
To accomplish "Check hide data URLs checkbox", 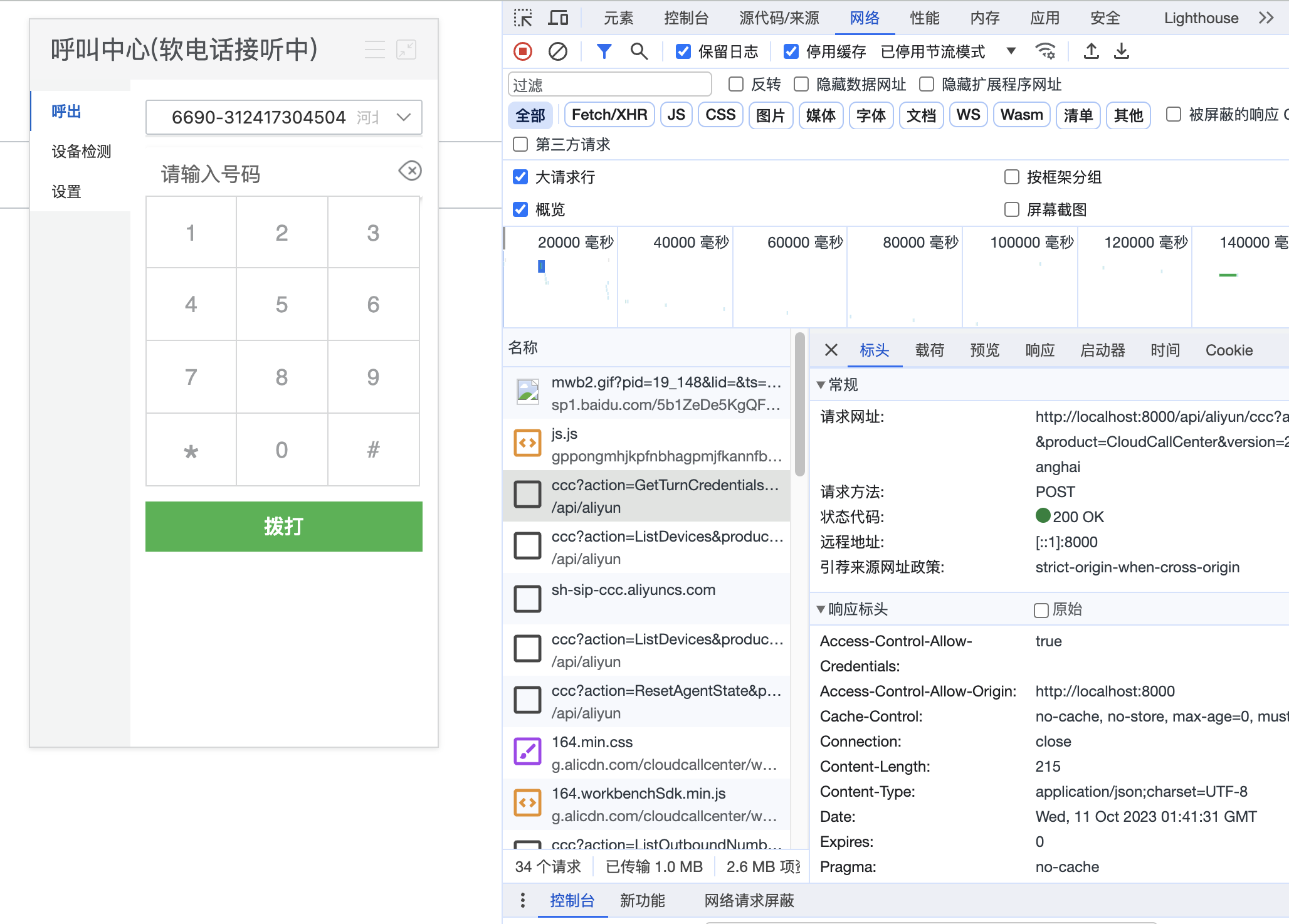I will 801,84.
